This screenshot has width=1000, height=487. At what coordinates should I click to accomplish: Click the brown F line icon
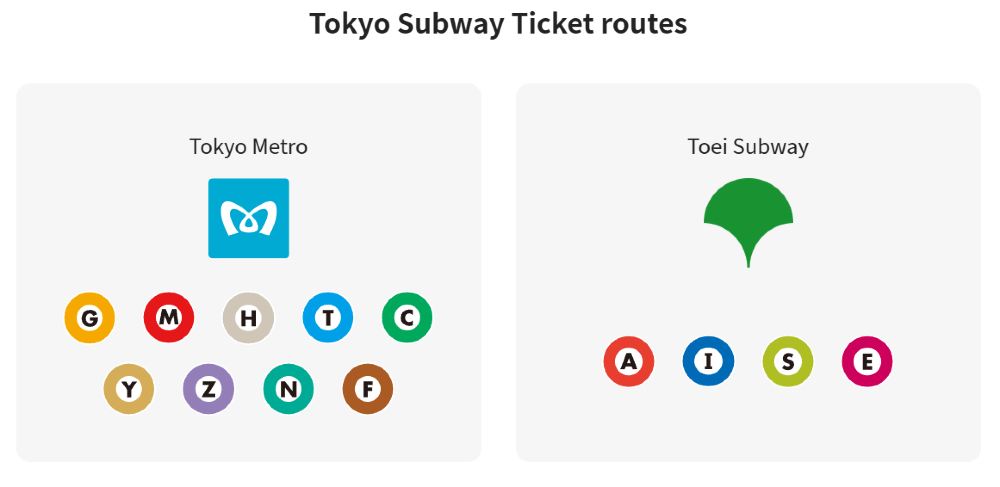click(367, 389)
